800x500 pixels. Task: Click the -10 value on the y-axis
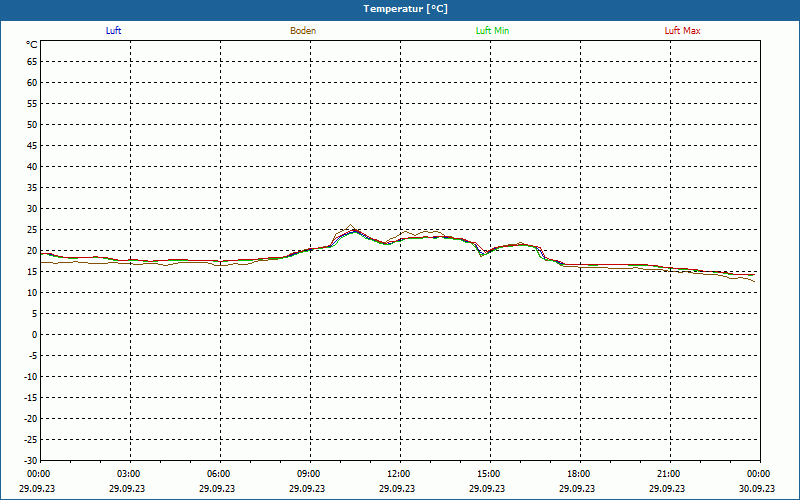(31, 377)
